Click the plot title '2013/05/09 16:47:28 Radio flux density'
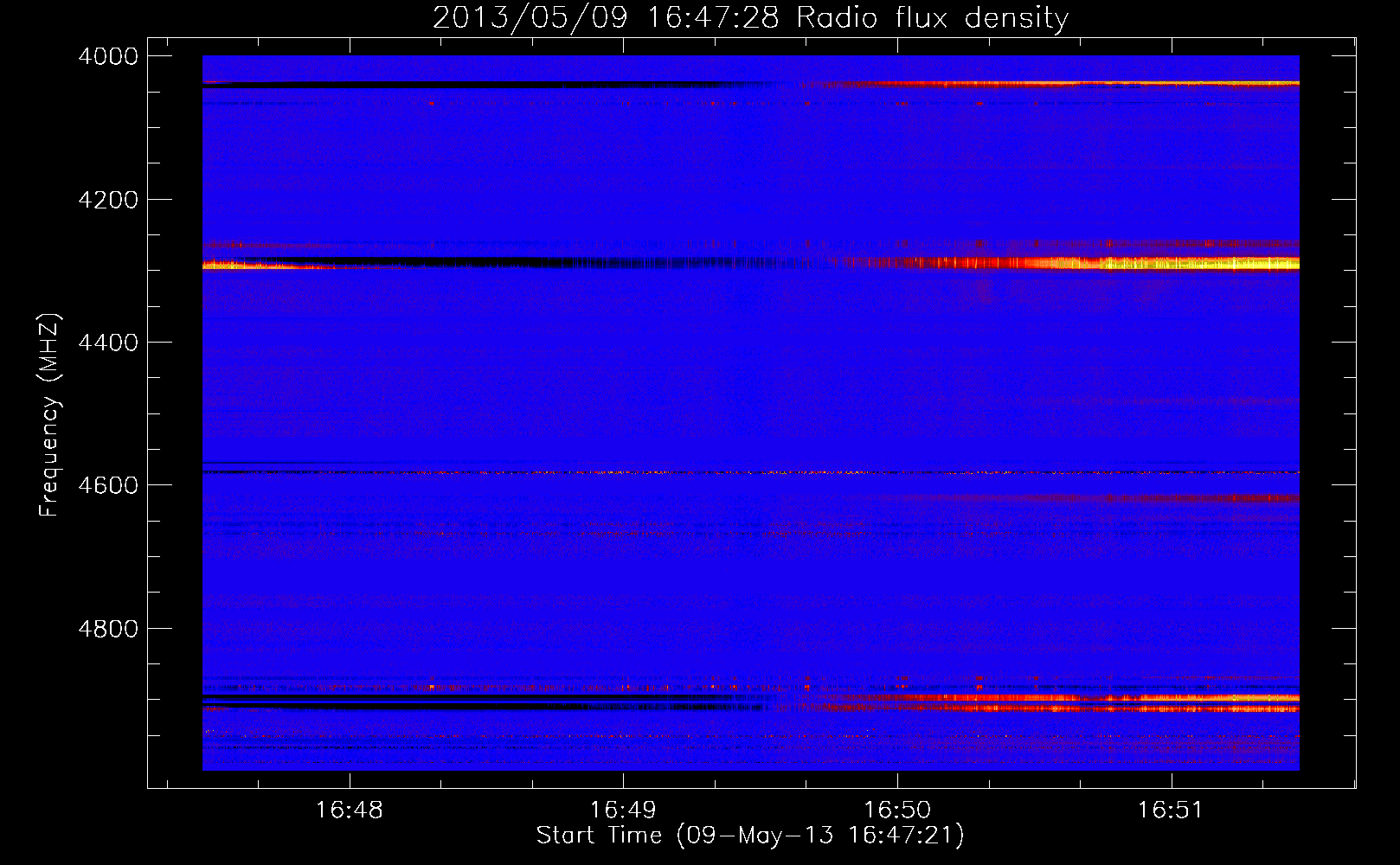This screenshot has width=1400, height=865. tap(750, 18)
